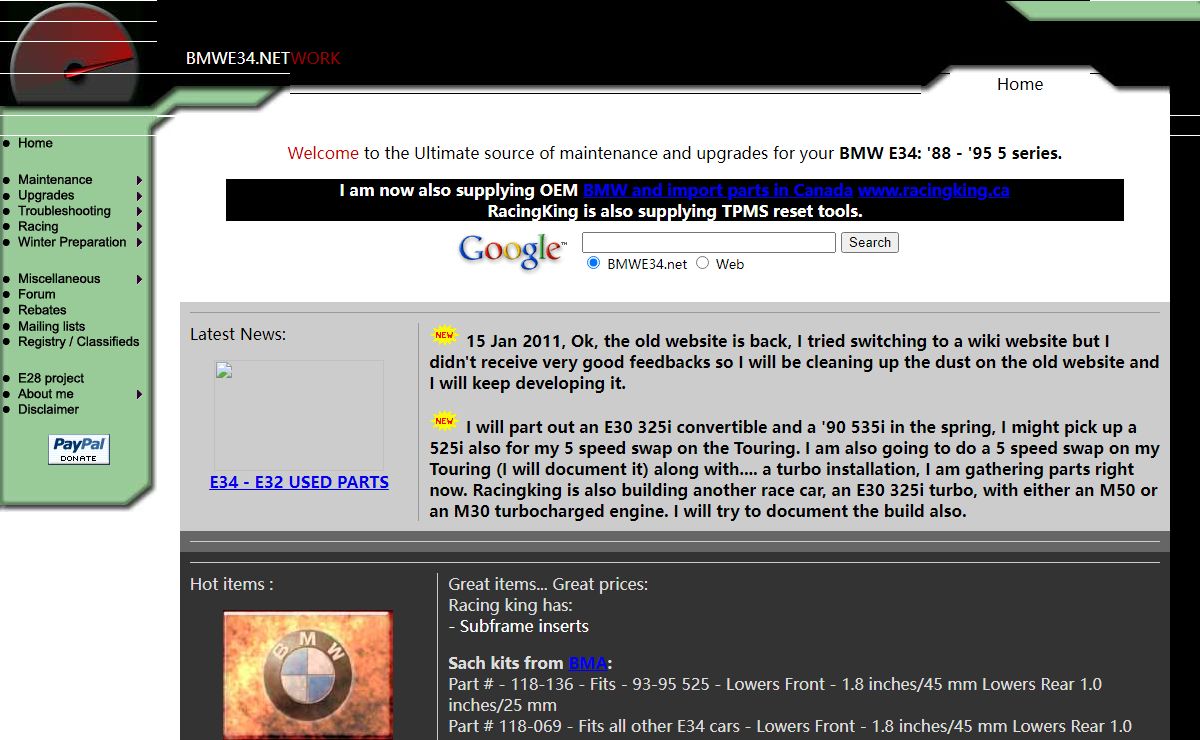Open the E28 project page
Image resolution: width=1200 pixels, height=740 pixels.
pyautogui.click(x=51, y=378)
